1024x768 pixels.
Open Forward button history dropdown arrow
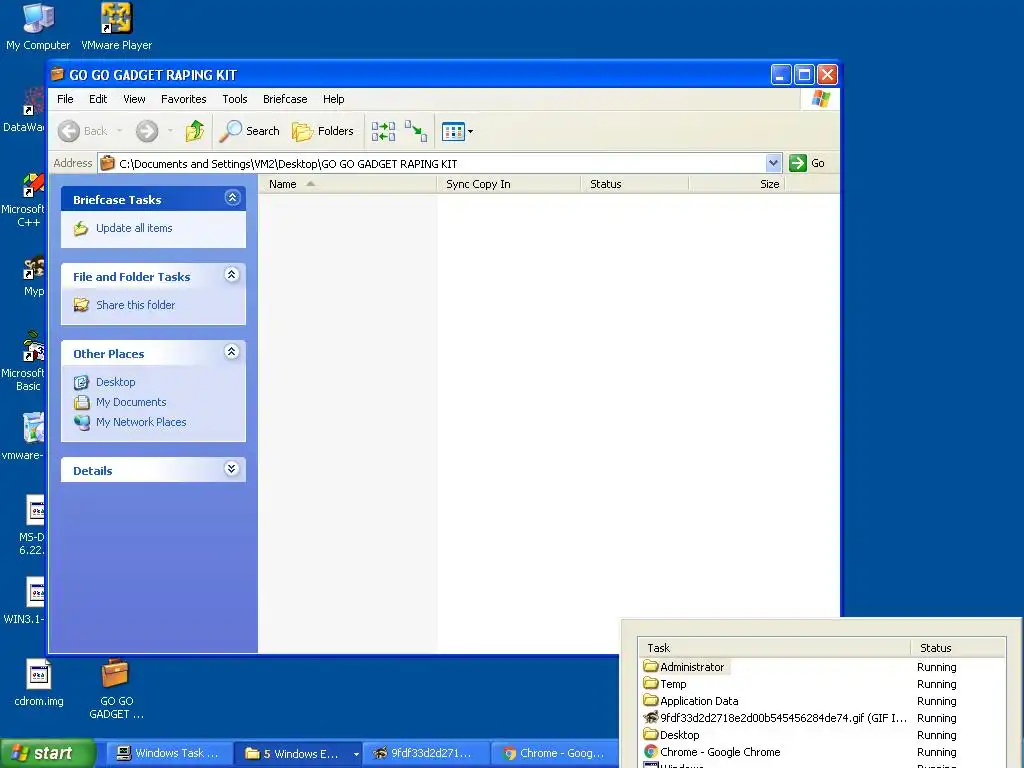pos(170,131)
